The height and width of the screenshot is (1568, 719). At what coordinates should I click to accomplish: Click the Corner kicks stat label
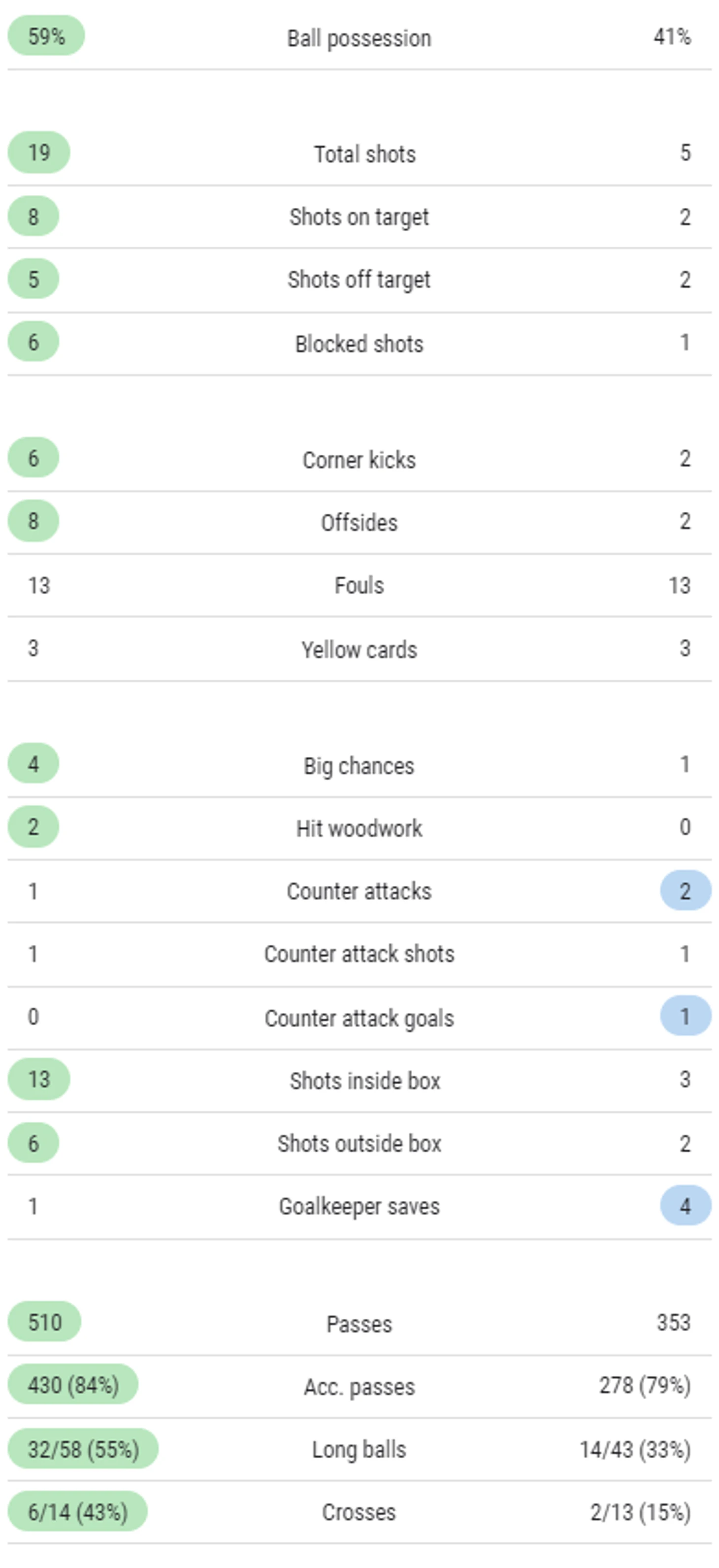coord(359,460)
